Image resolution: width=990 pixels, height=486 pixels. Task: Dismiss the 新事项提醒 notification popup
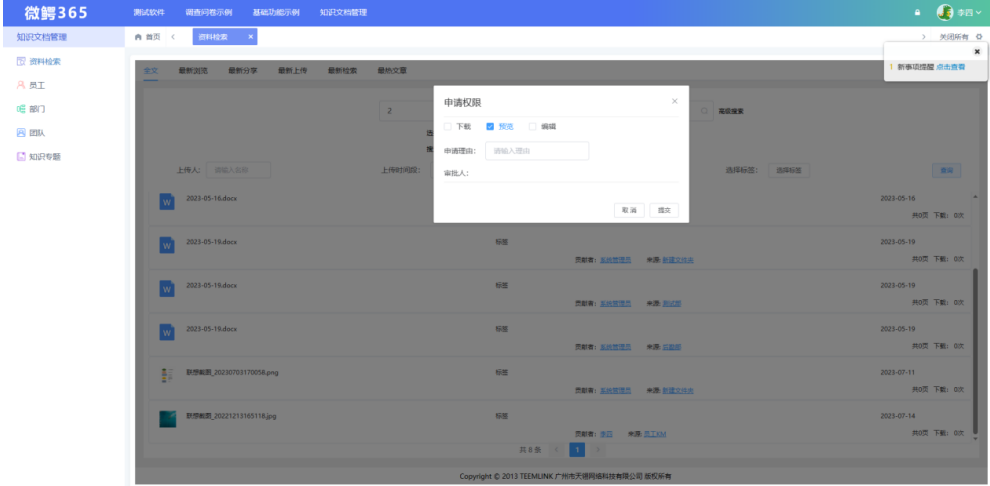(976, 51)
